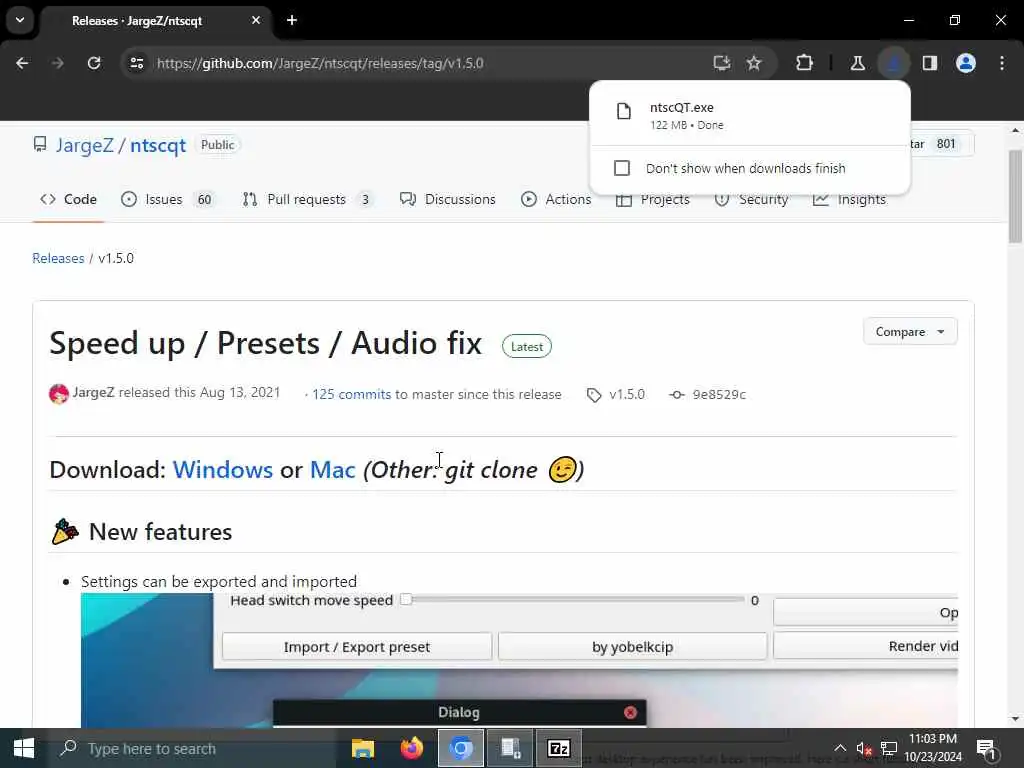Open site information icon in address bar

(x=136, y=63)
